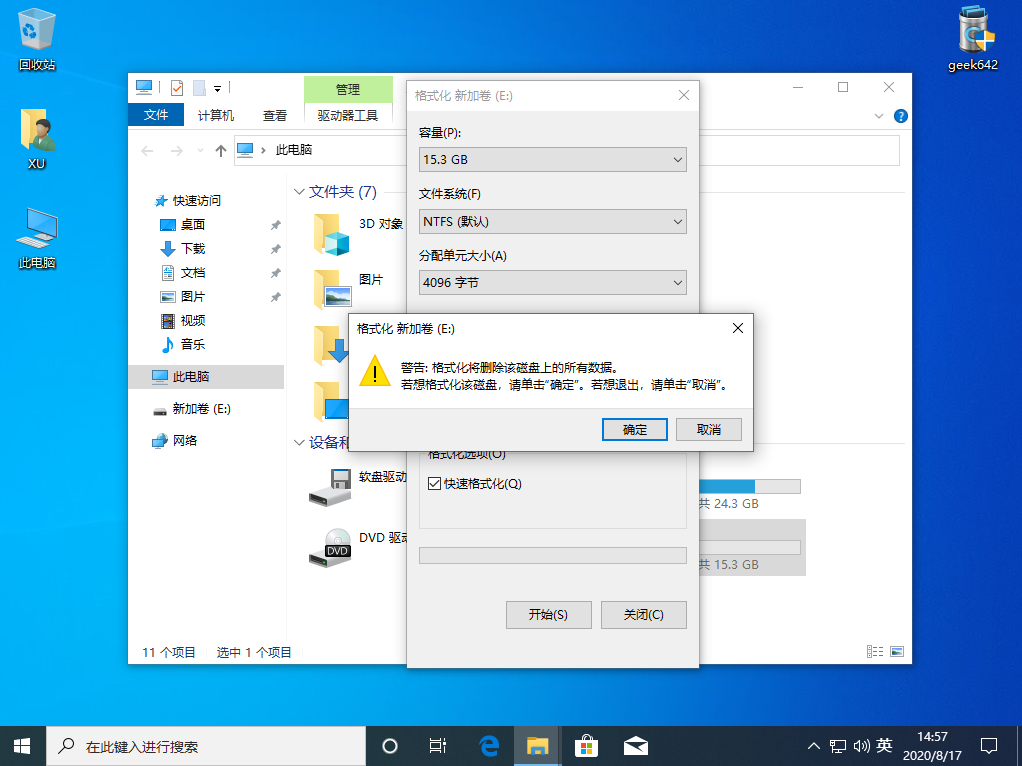Select 音乐 in the navigation pane
This screenshot has height=766, width=1022.
193,344
